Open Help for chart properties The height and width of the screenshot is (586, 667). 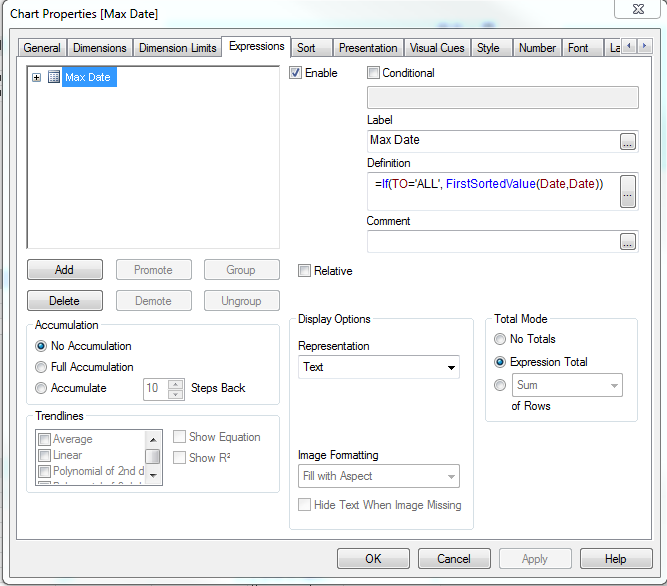(x=616, y=558)
